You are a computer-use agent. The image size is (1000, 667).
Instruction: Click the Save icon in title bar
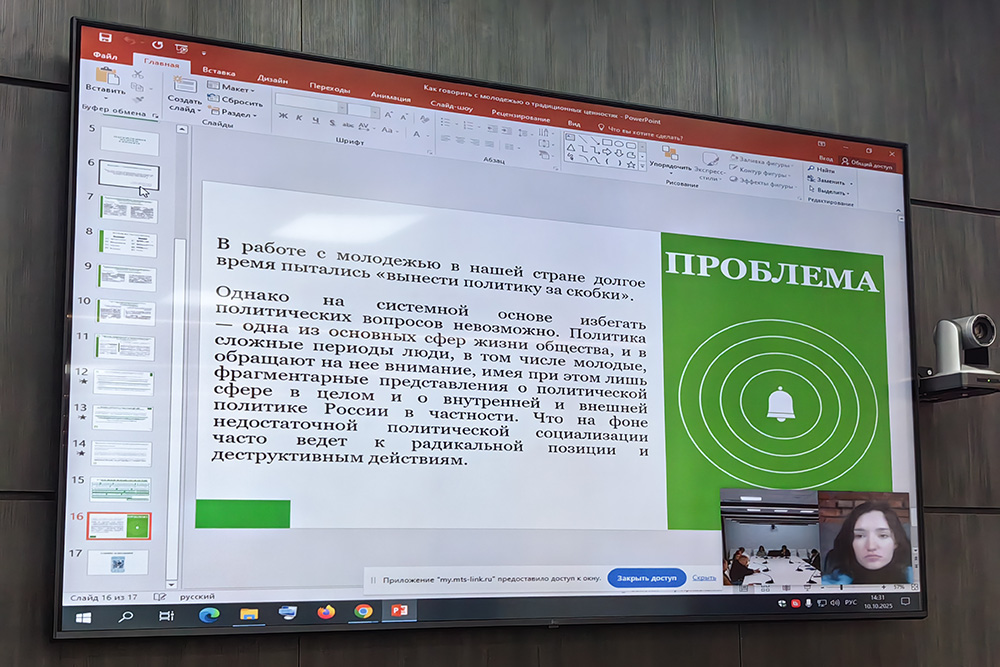pyautogui.click(x=105, y=37)
